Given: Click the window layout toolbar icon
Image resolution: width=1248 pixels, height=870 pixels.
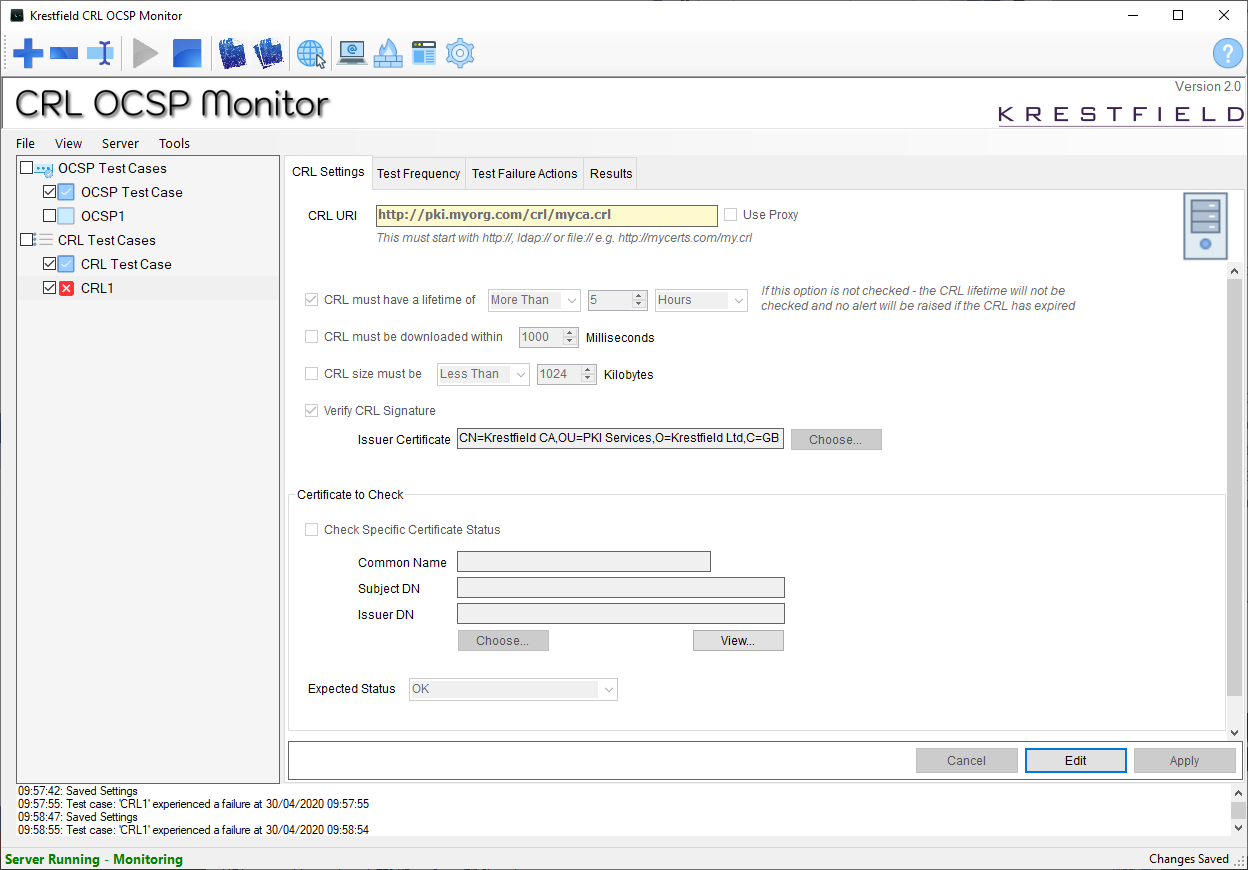Looking at the screenshot, I should click(x=424, y=53).
